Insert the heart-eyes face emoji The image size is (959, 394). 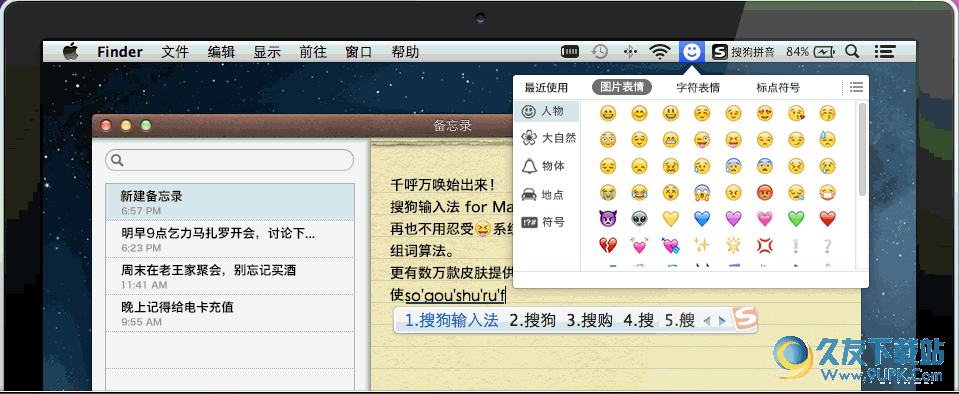coord(765,113)
